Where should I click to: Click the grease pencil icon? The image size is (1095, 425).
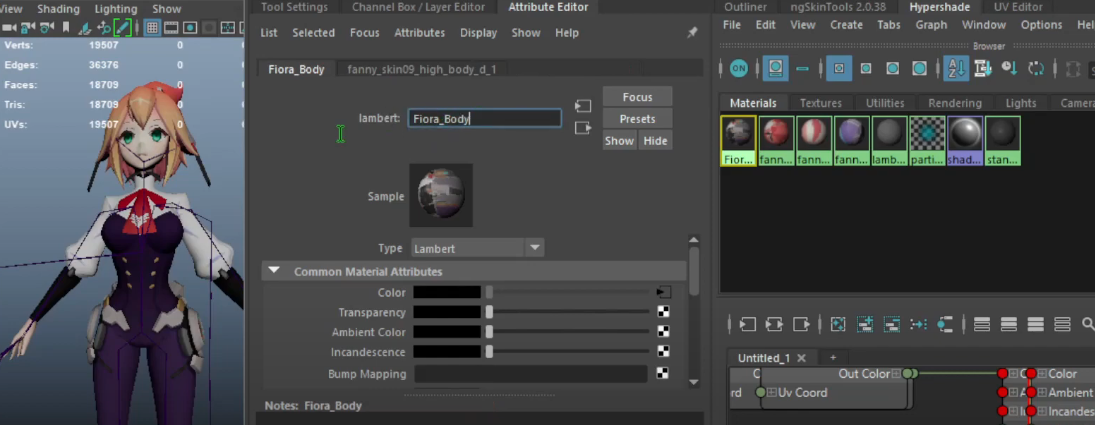[123, 28]
